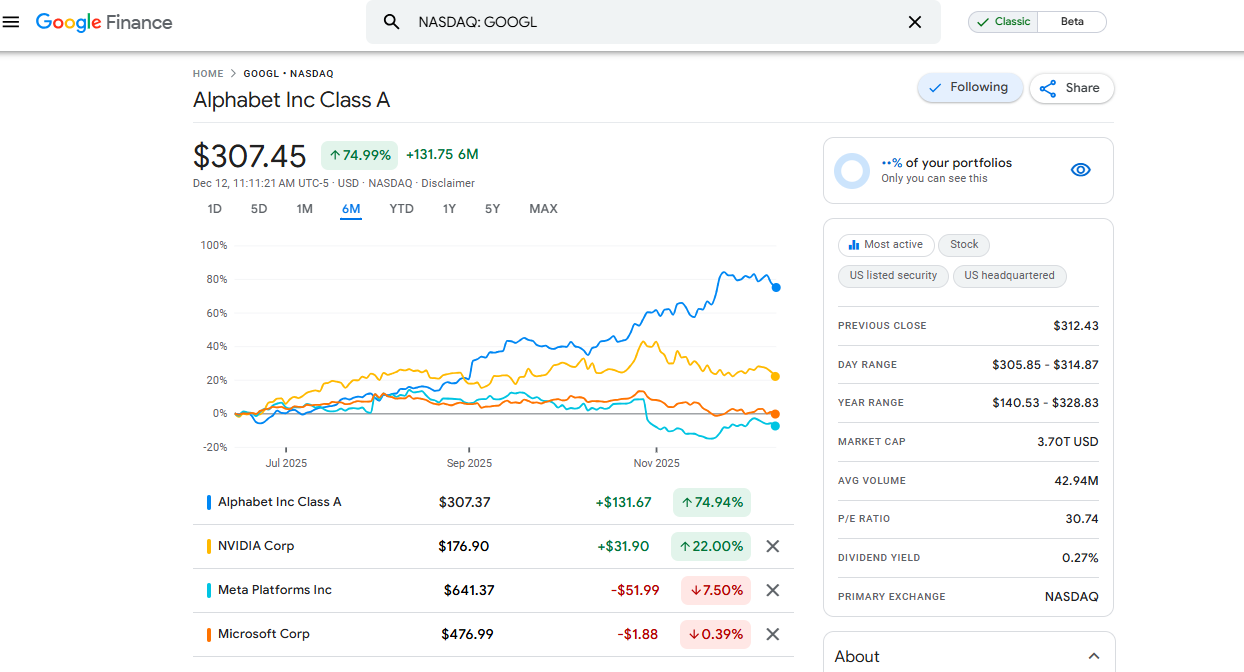Remove Microsoft Corp from comparison
Image resolution: width=1244 pixels, height=672 pixels.
(772, 634)
